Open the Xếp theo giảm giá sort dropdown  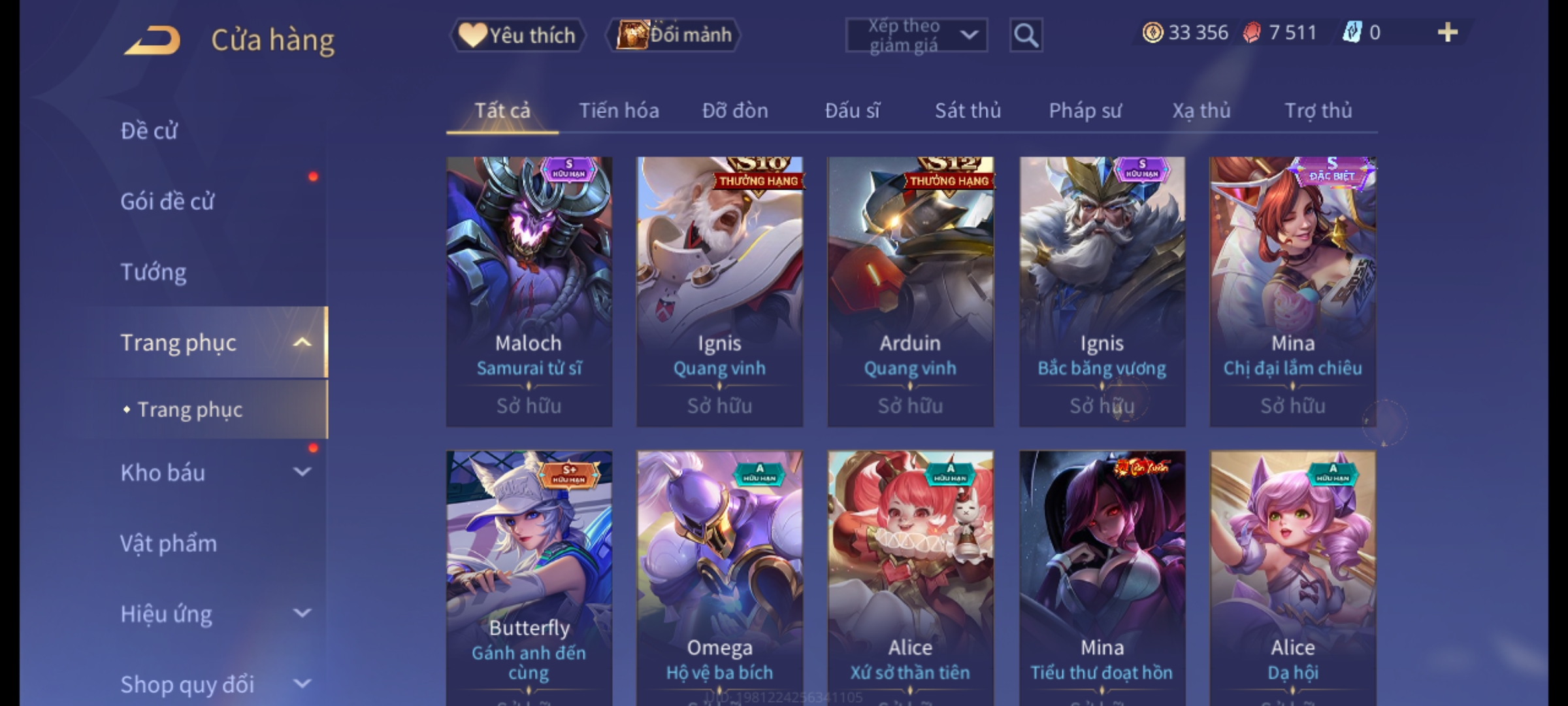[x=916, y=35]
